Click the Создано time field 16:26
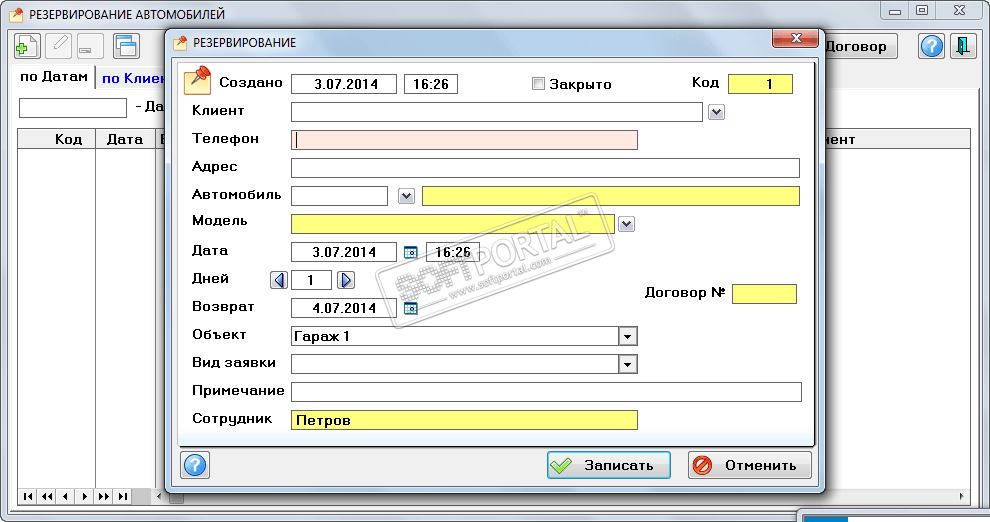 click(431, 84)
